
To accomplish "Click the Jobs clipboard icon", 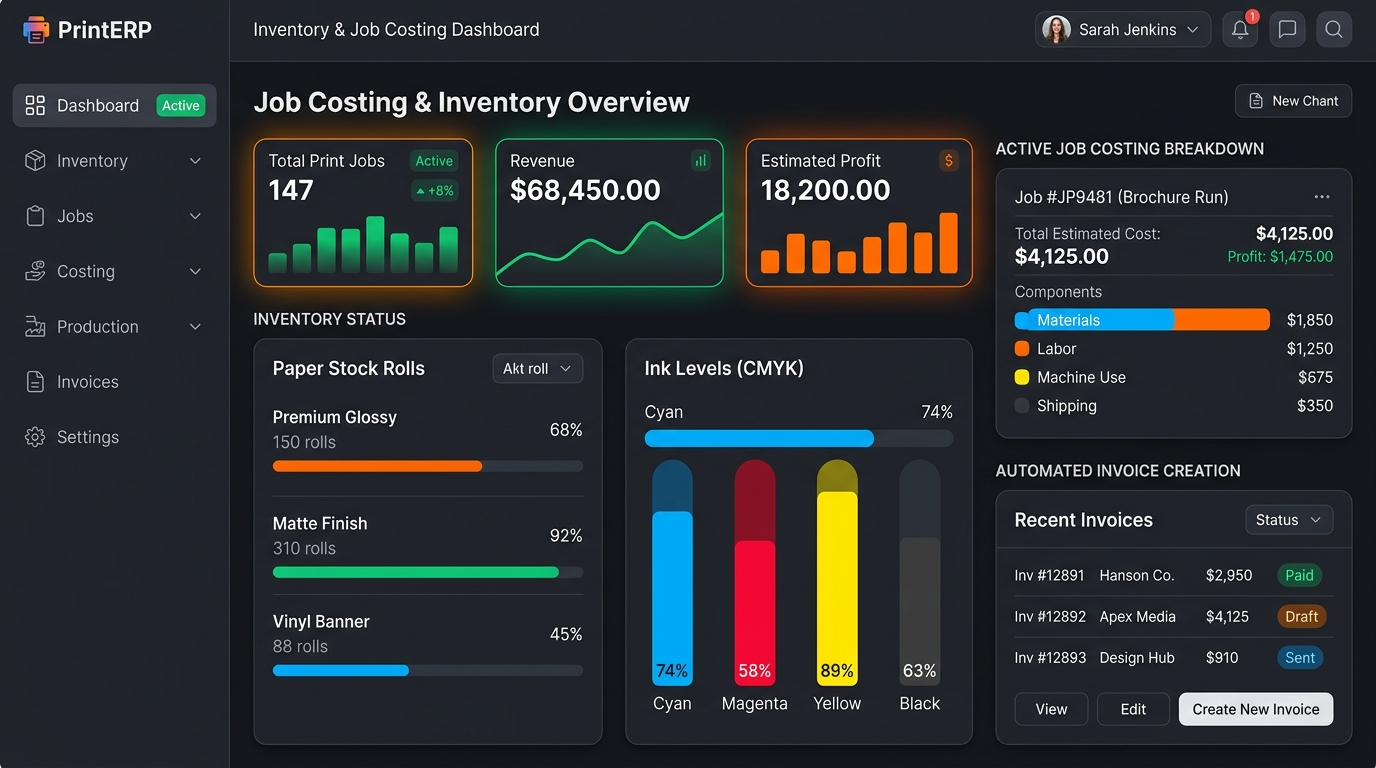I will 35,216.
